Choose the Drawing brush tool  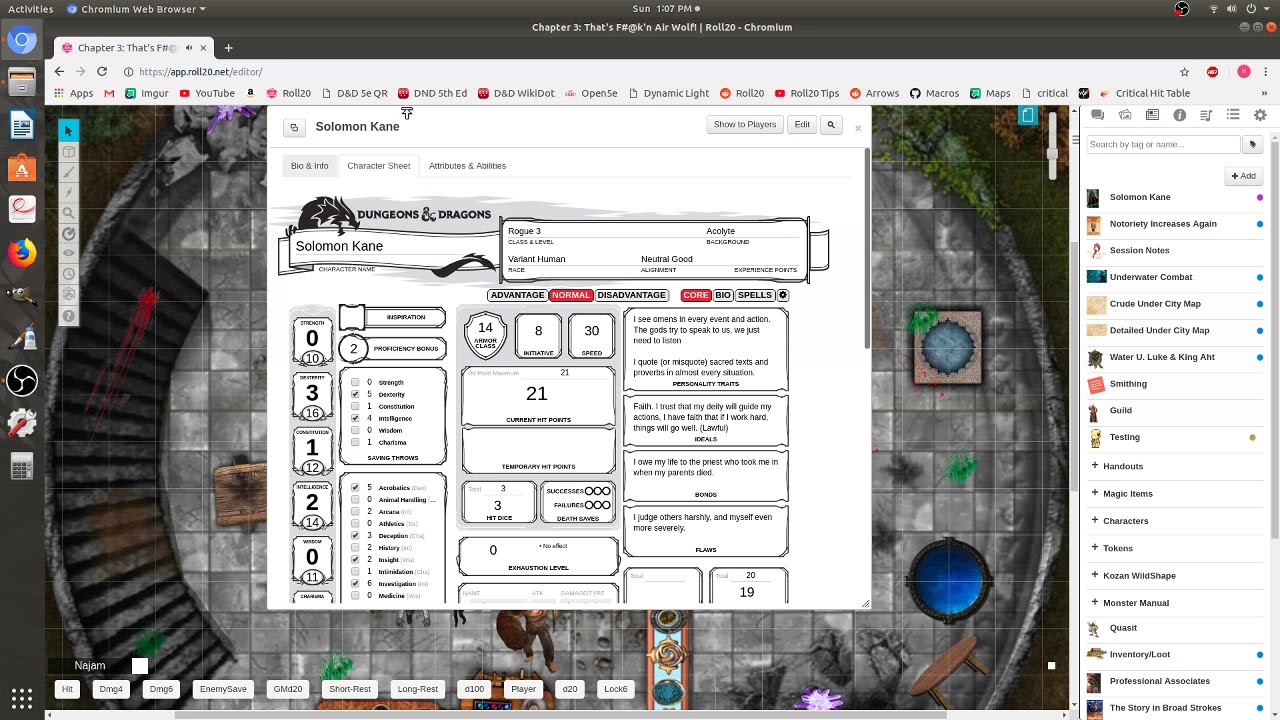coord(68,172)
